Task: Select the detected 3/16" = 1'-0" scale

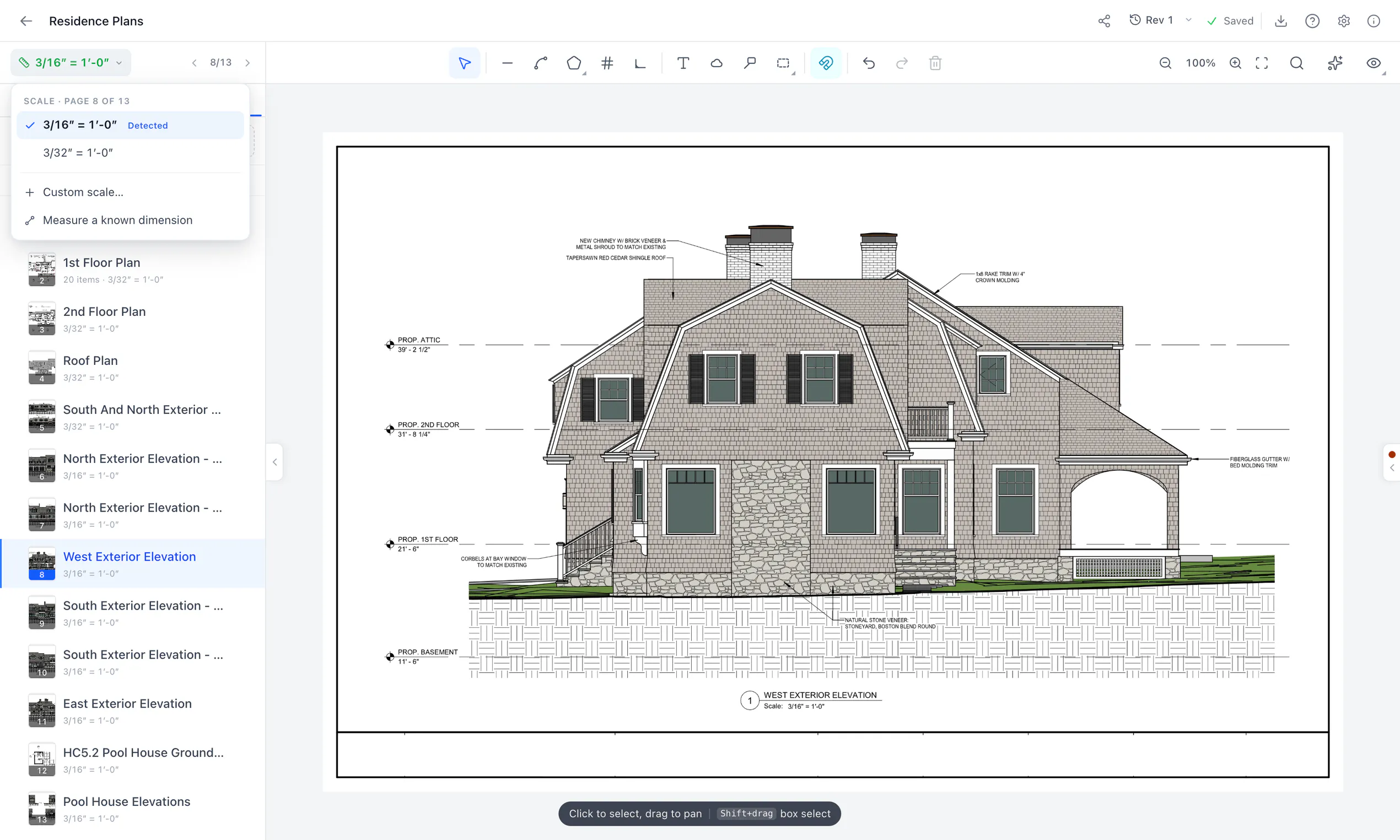Action: pos(130,125)
